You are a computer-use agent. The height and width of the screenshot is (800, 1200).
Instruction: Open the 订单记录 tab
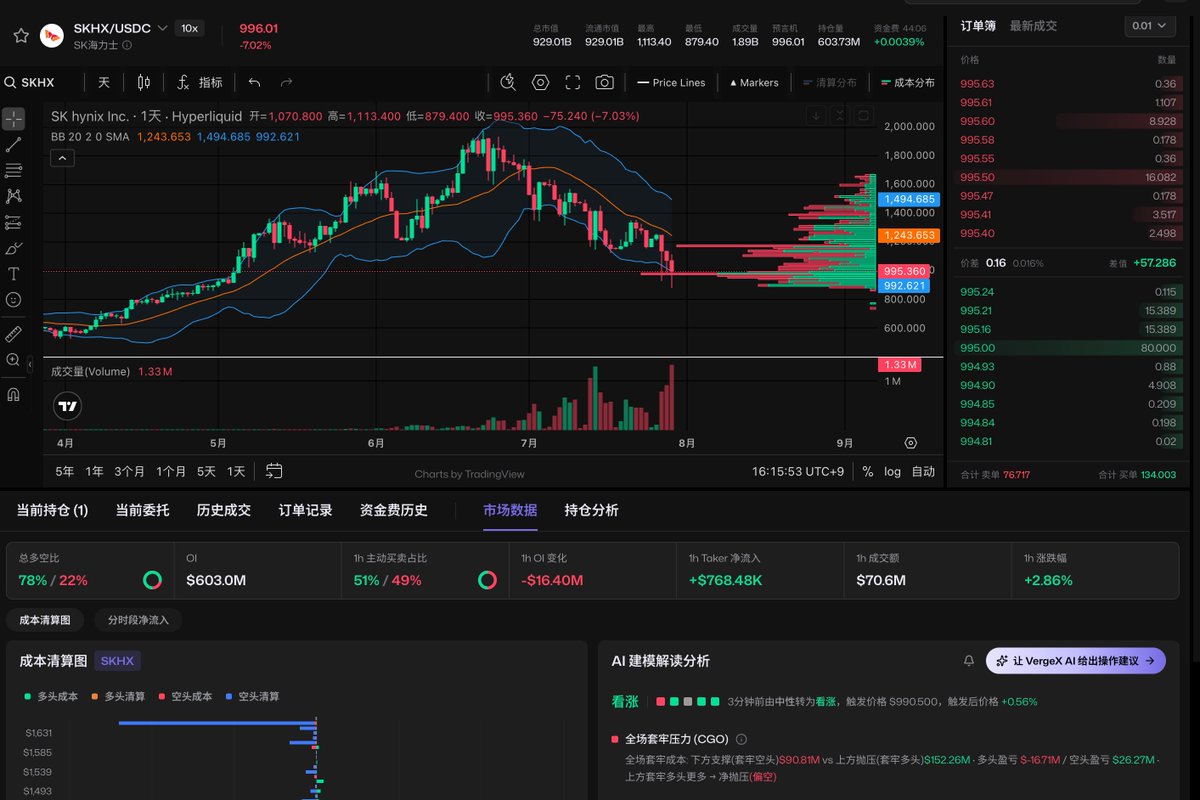[305, 510]
